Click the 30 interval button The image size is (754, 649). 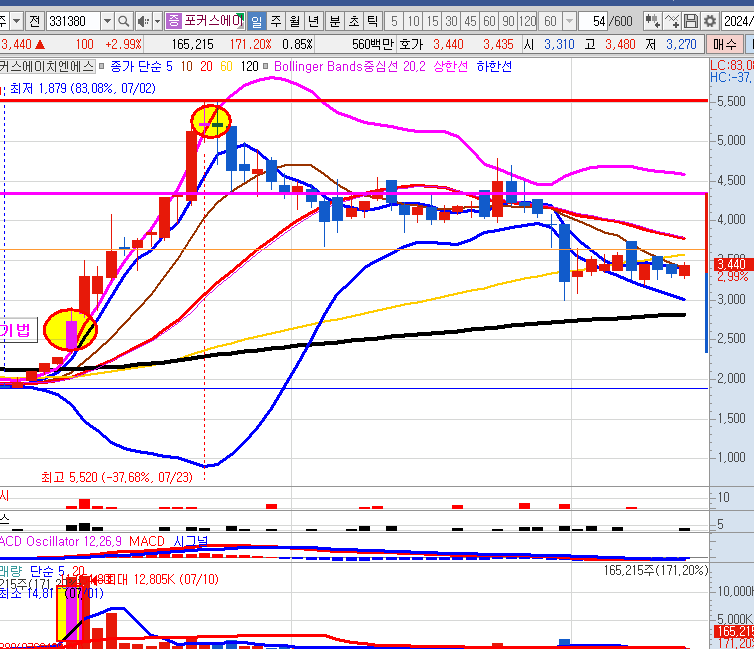click(x=452, y=21)
